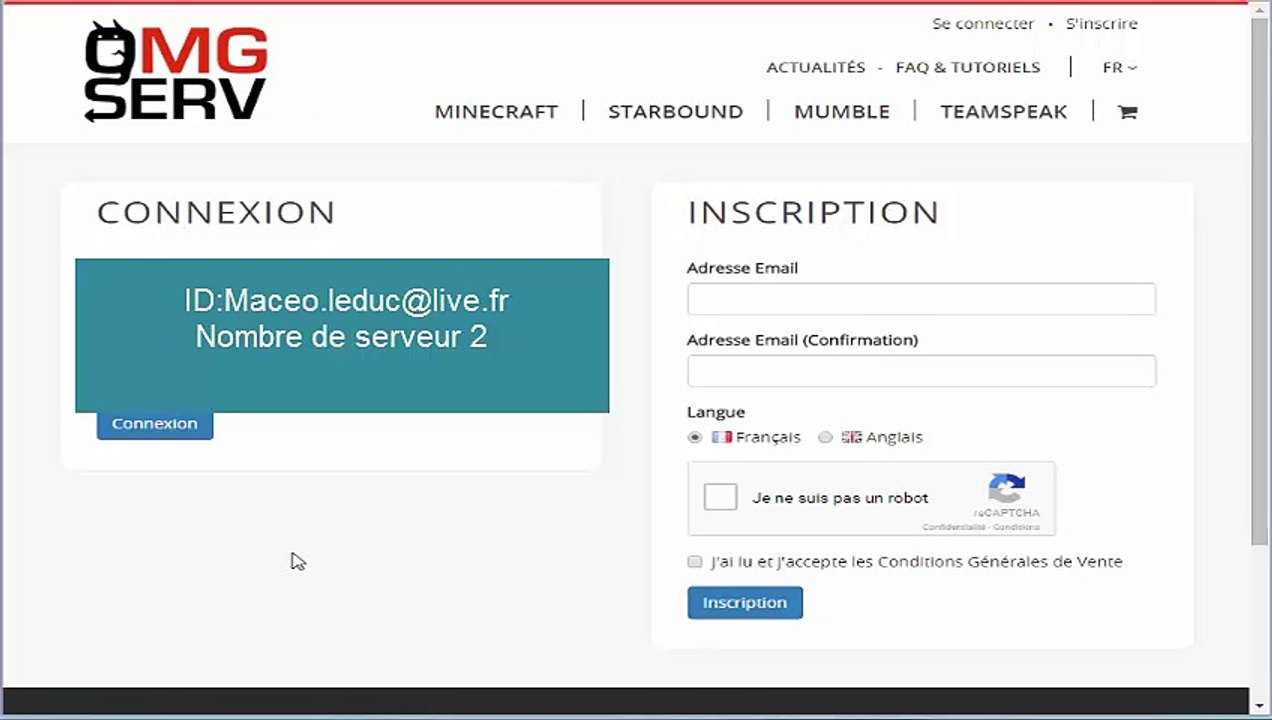
Task: Go to ACTUALITÉS page
Action: pos(816,67)
